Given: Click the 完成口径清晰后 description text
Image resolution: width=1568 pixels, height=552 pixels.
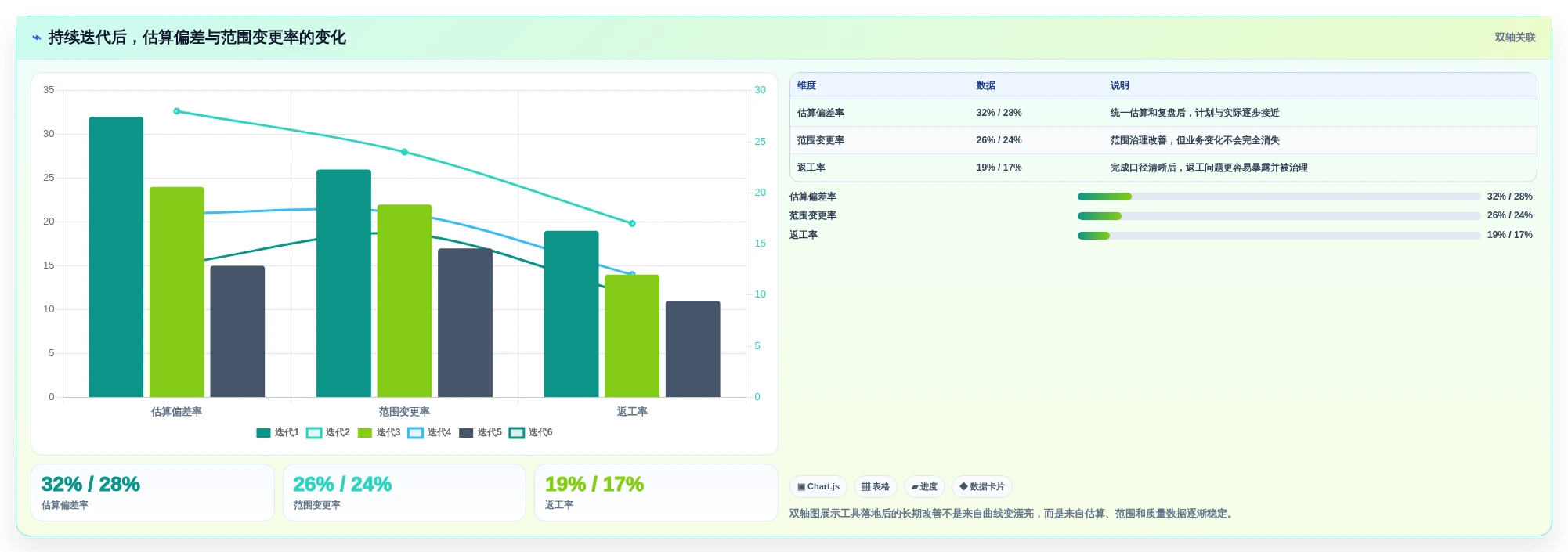Looking at the screenshot, I should 1209,168.
